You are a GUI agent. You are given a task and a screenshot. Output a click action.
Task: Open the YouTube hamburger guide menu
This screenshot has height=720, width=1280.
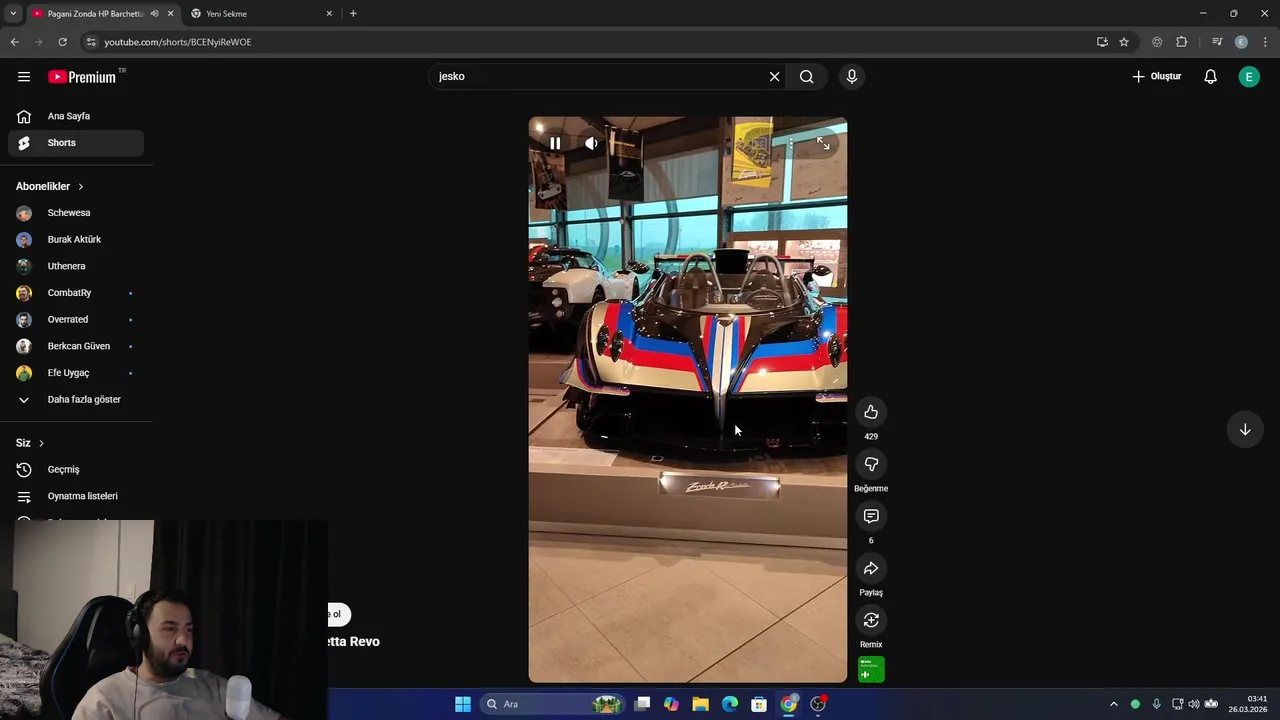(x=24, y=77)
